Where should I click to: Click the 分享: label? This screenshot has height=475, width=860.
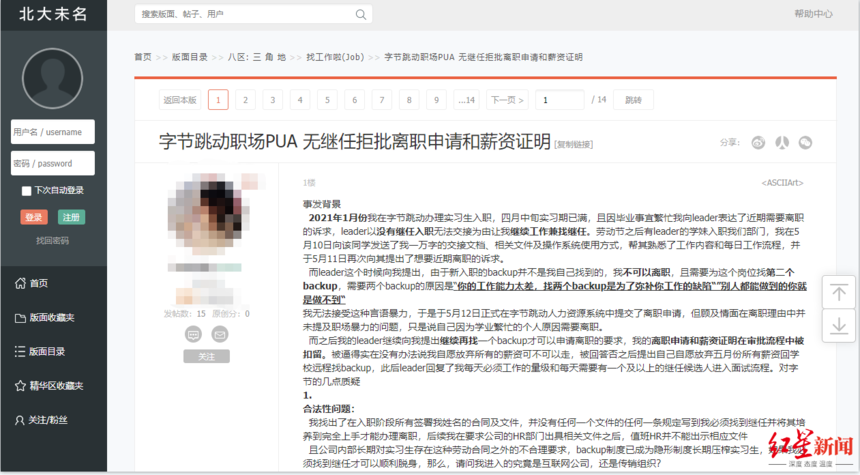tap(730, 143)
